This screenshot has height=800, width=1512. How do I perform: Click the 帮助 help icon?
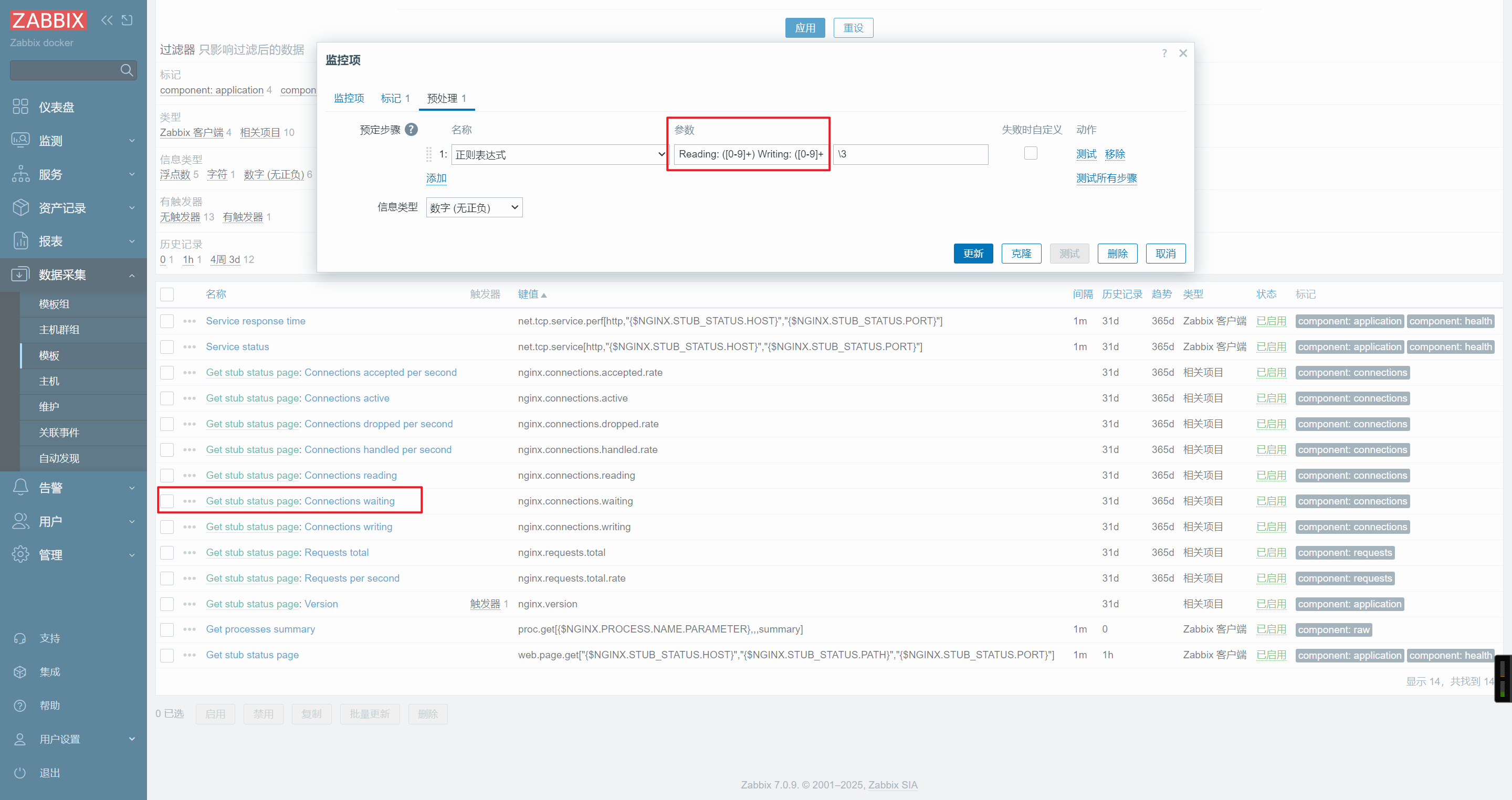(20, 706)
